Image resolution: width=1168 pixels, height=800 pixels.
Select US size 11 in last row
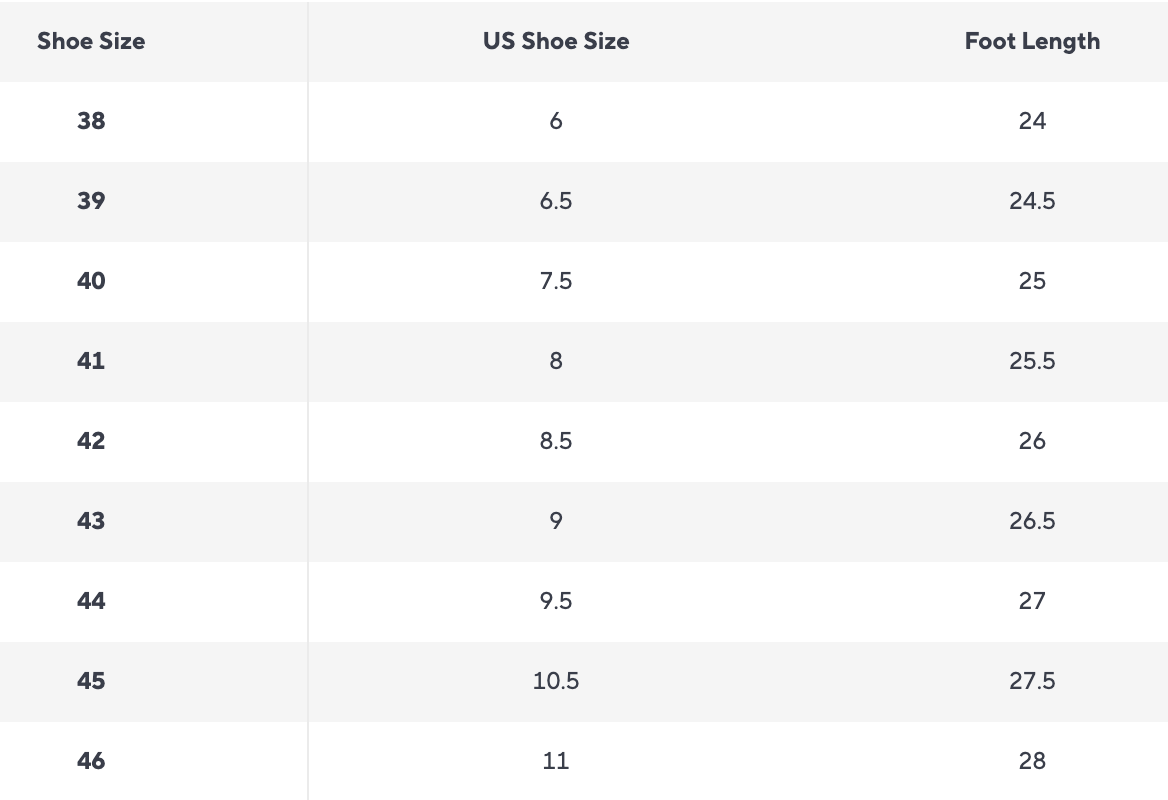click(x=556, y=761)
